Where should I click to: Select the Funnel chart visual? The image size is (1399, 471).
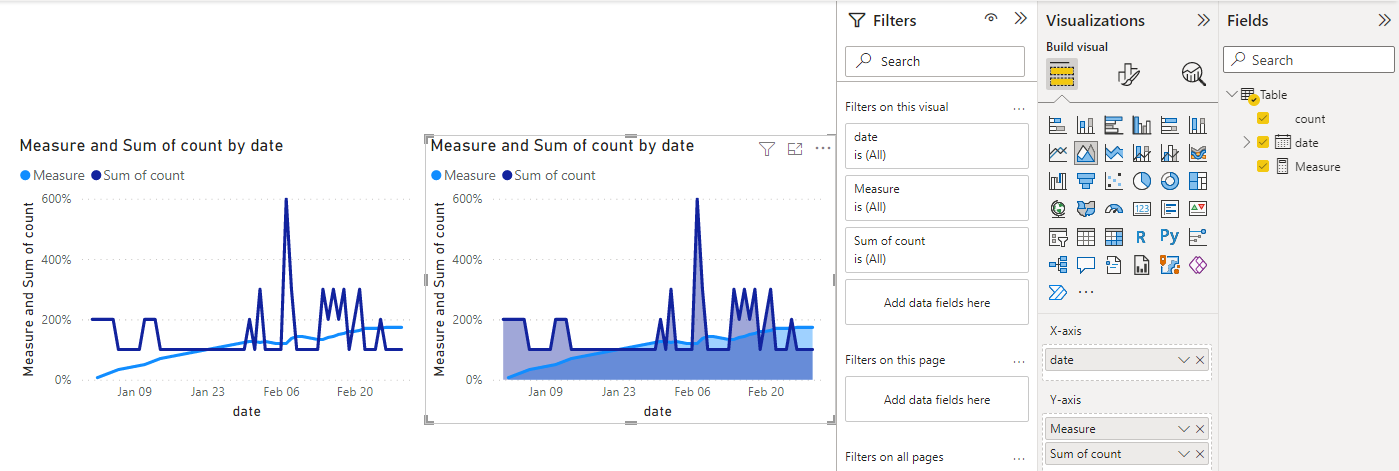(x=1086, y=181)
